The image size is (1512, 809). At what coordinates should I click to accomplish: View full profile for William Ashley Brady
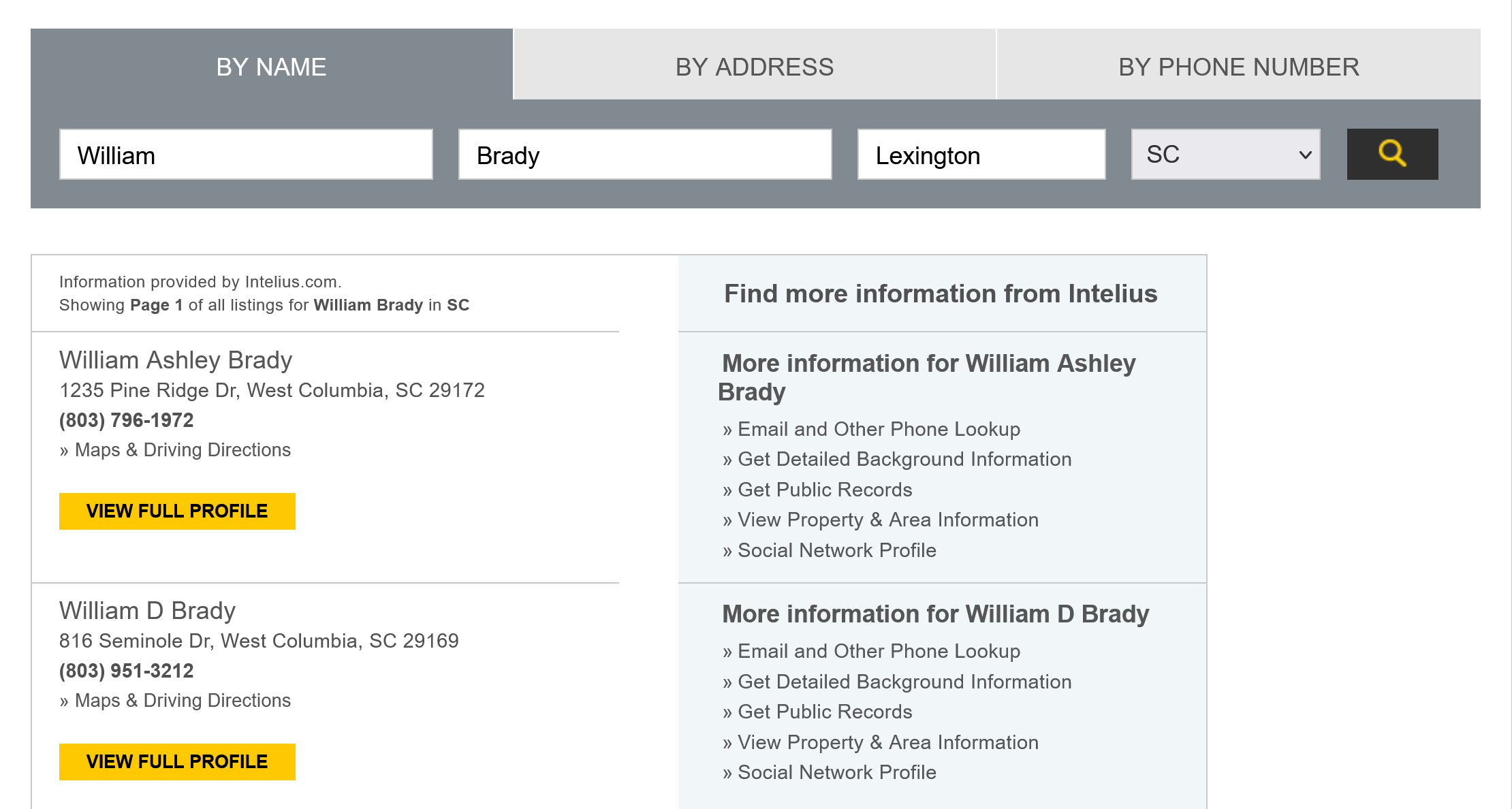click(x=177, y=511)
